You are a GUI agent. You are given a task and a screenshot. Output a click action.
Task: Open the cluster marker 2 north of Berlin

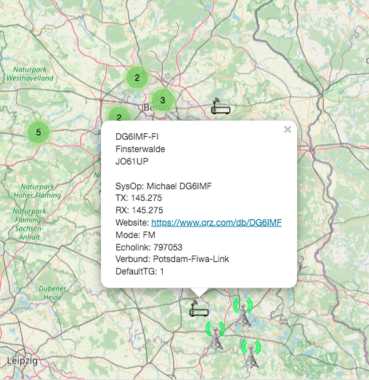coord(137,78)
